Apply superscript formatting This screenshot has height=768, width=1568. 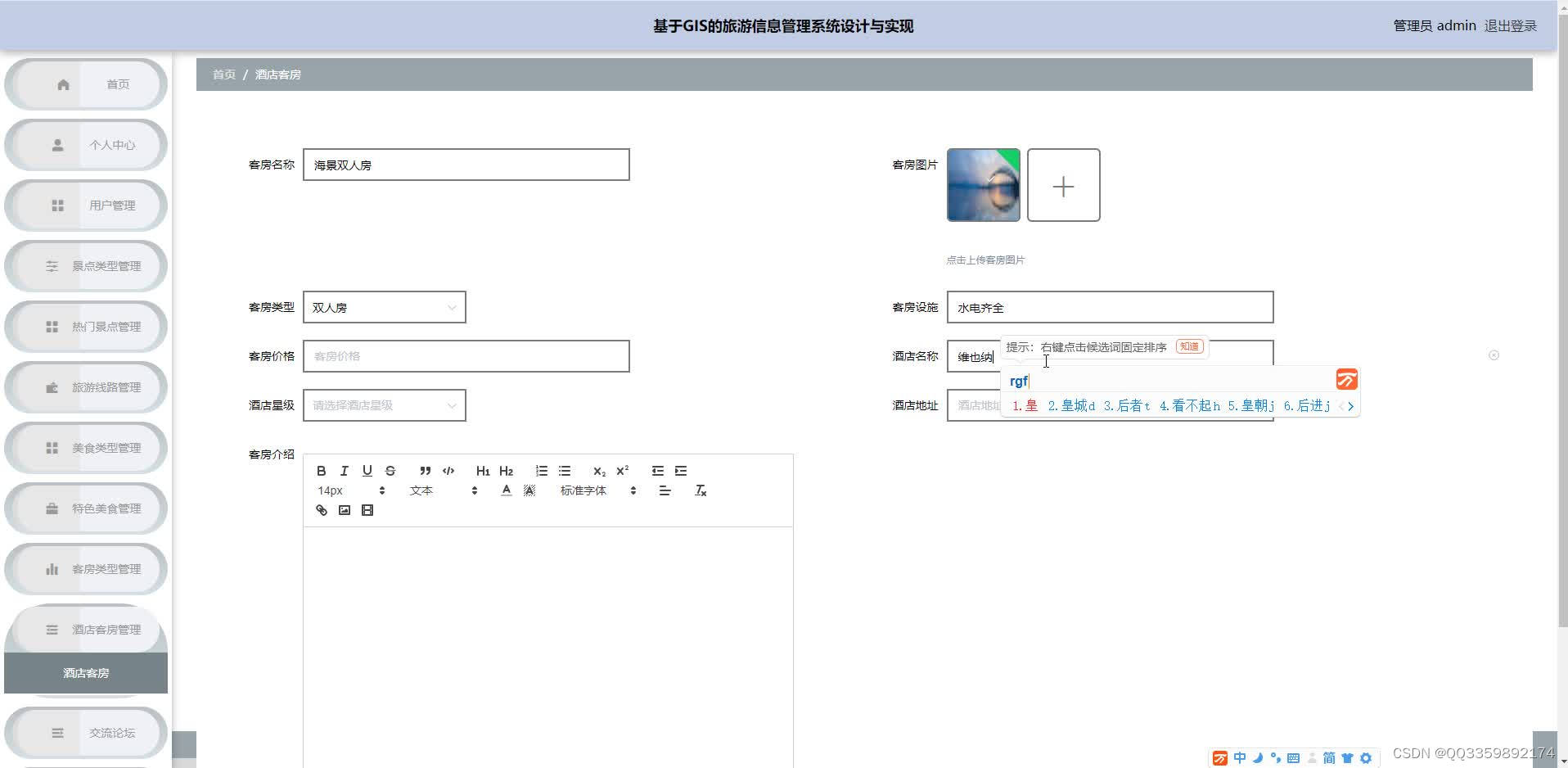point(622,471)
